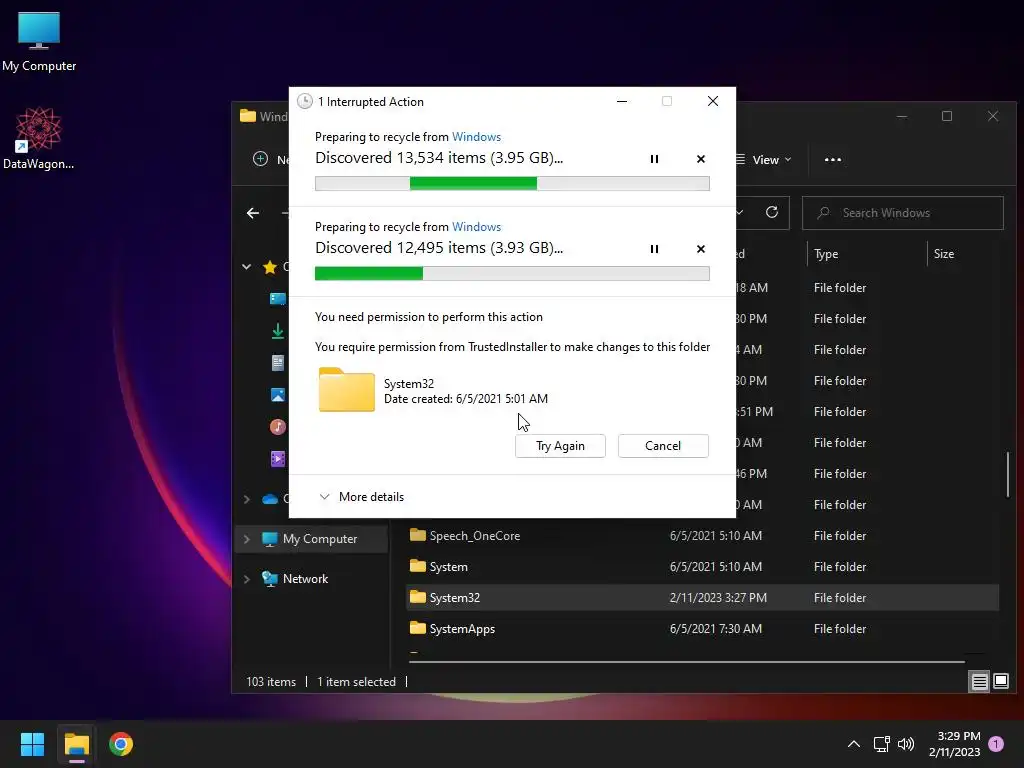Expand the My Computer tree node
1024x768 pixels.
tap(246, 539)
